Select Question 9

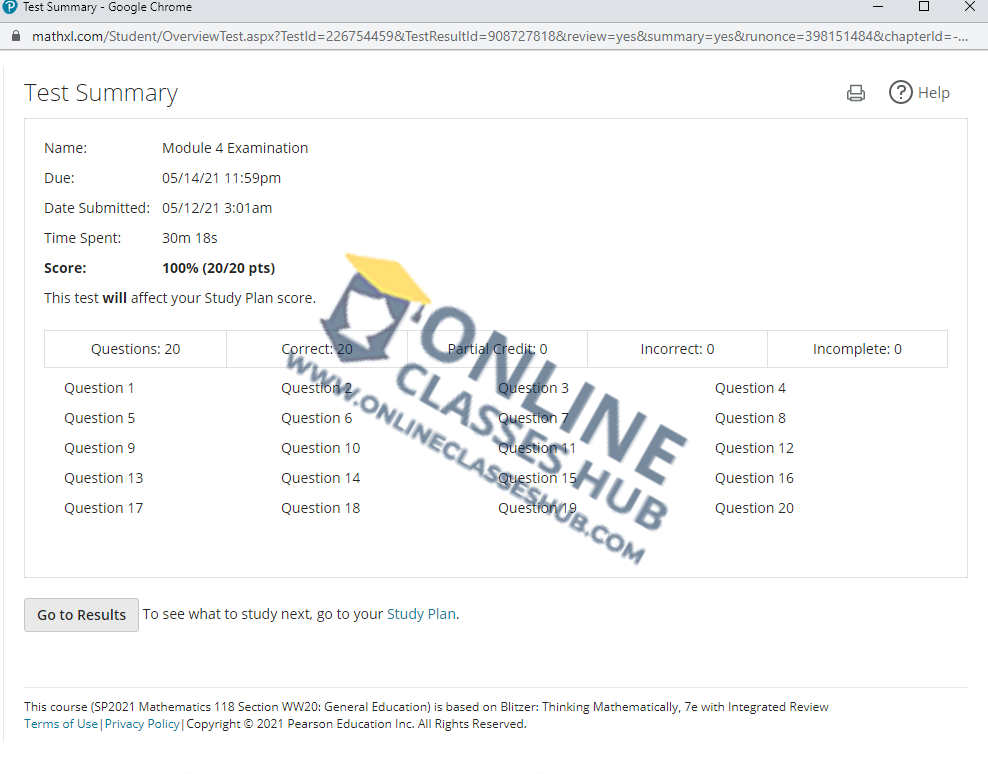[x=99, y=448]
